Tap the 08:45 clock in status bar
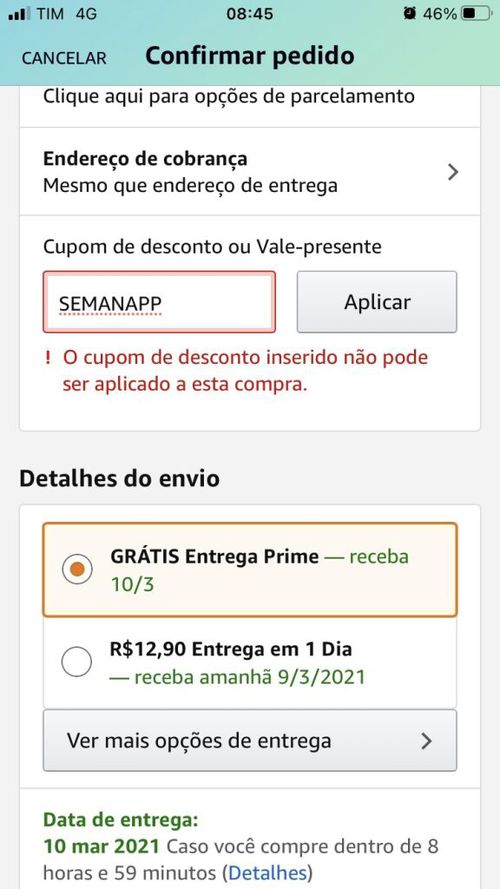Viewport: 500px width, 889px height. tap(249, 14)
